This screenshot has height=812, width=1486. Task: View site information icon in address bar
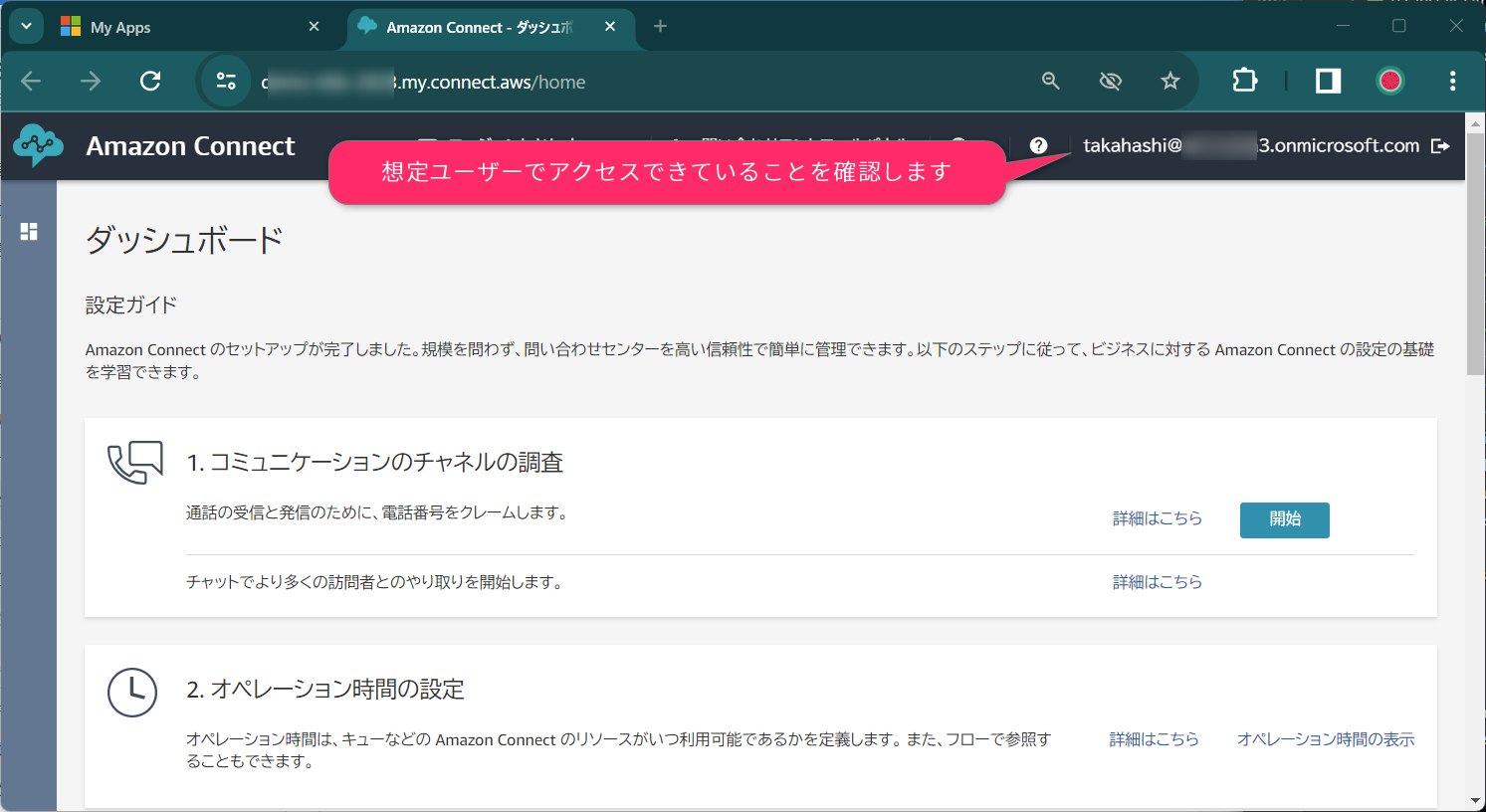[226, 82]
